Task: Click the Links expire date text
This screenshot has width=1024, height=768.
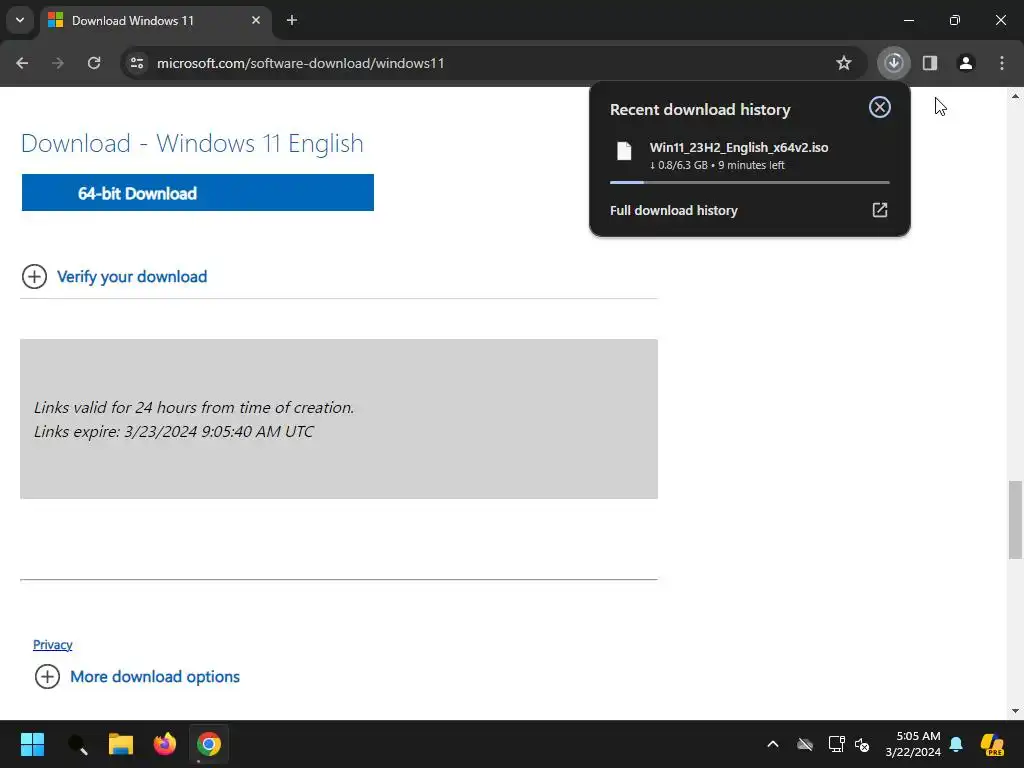Action: 173,432
